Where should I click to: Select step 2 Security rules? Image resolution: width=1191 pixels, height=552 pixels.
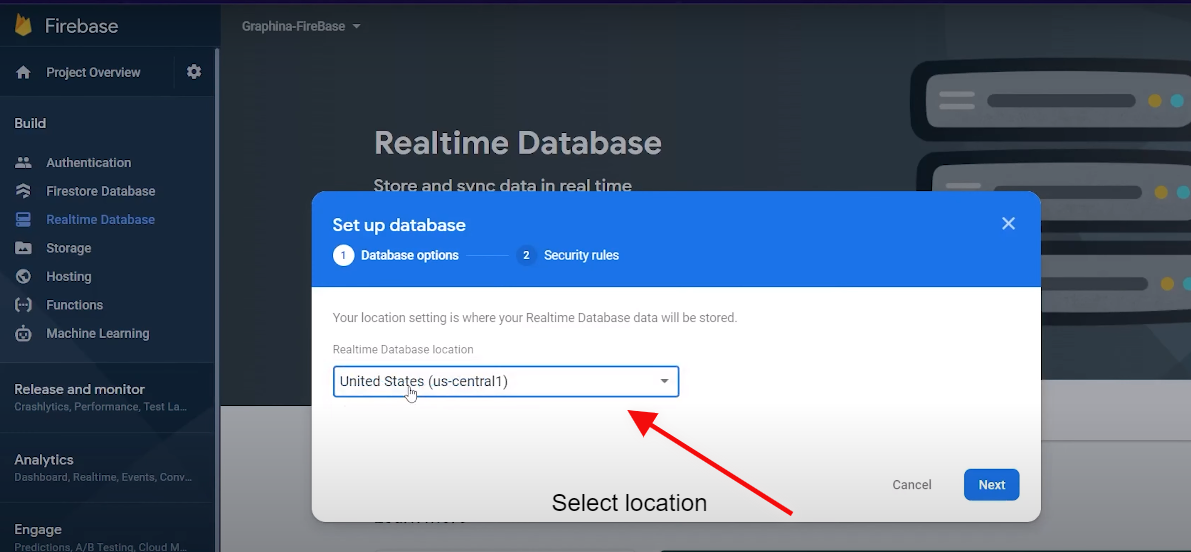click(x=567, y=255)
